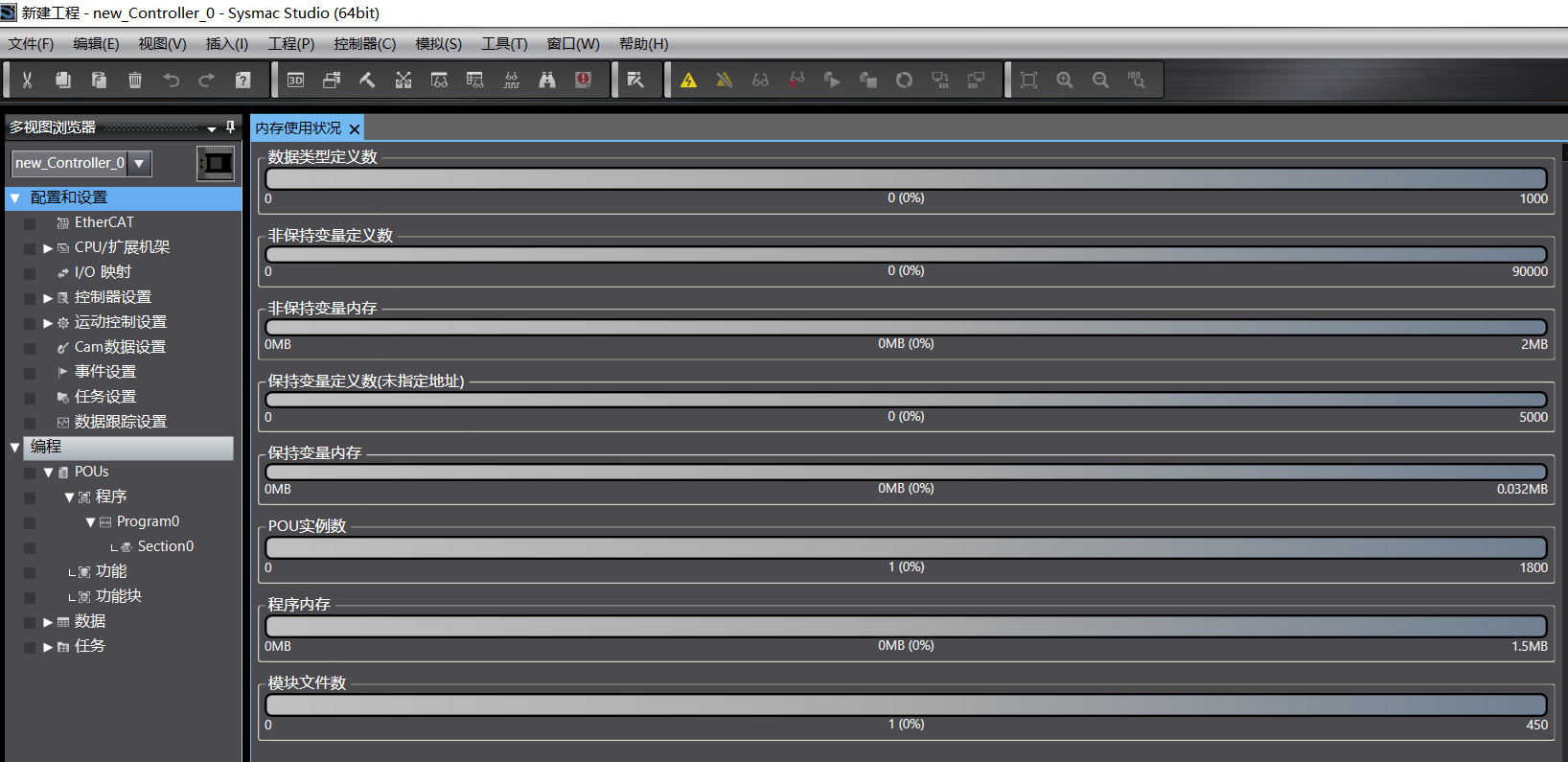Click the Build hammer icon

(367, 81)
